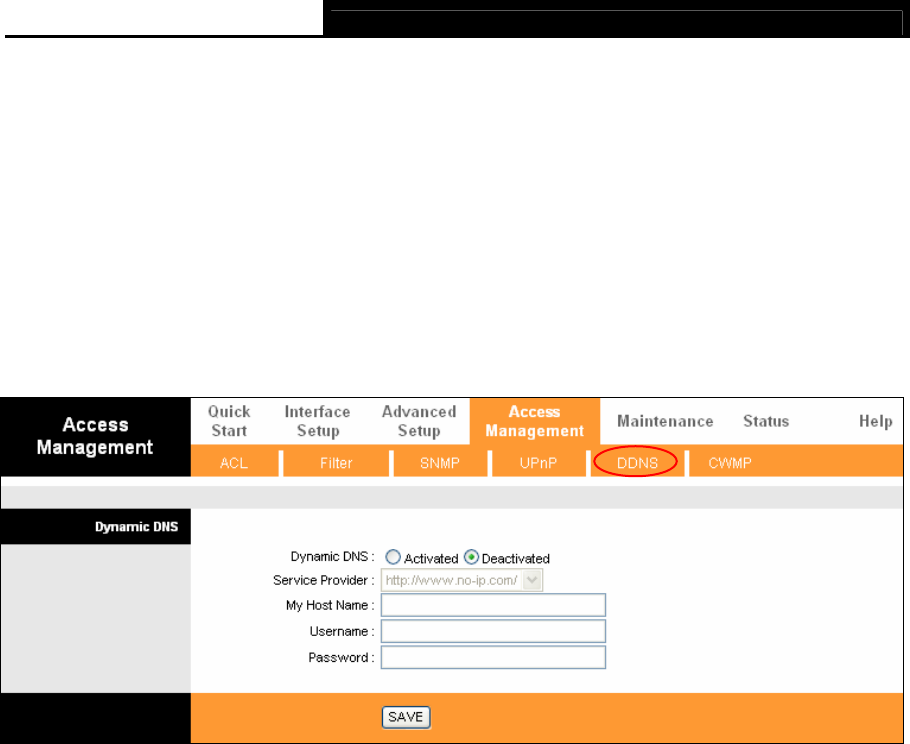The height and width of the screenshot is (744, 910).
Task: Click the 'Username :' label
Action: pos(342,631)
